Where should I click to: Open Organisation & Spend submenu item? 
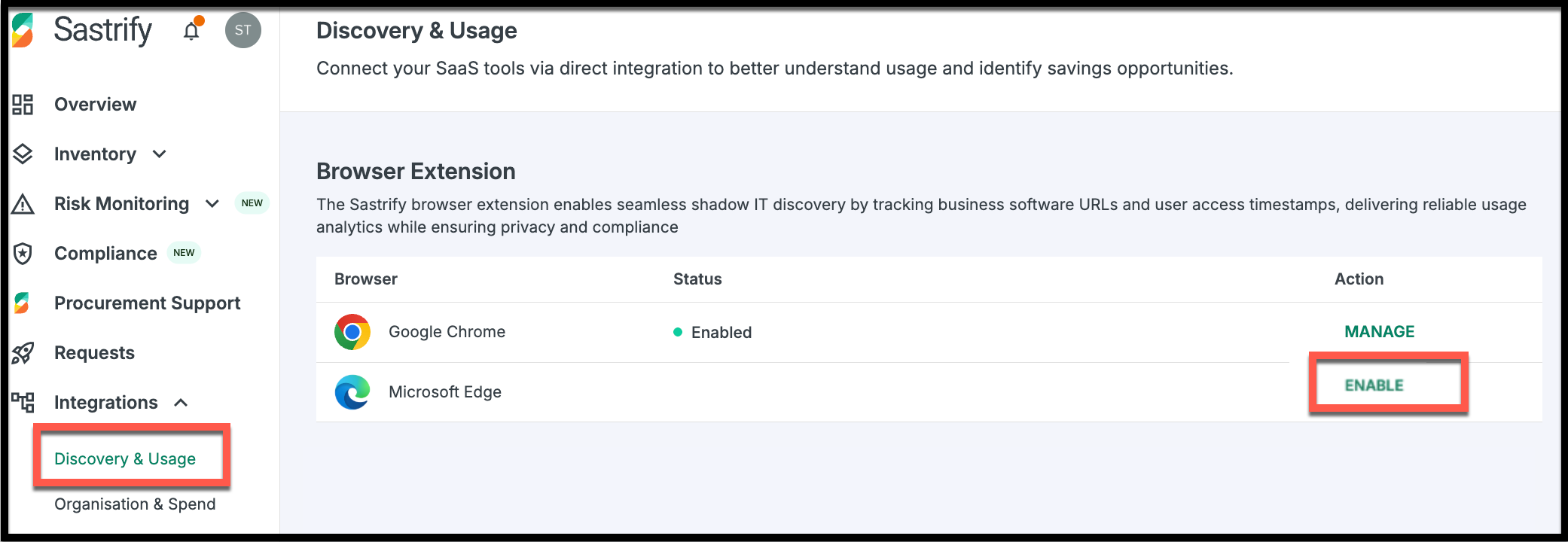[x=135, y=504]
